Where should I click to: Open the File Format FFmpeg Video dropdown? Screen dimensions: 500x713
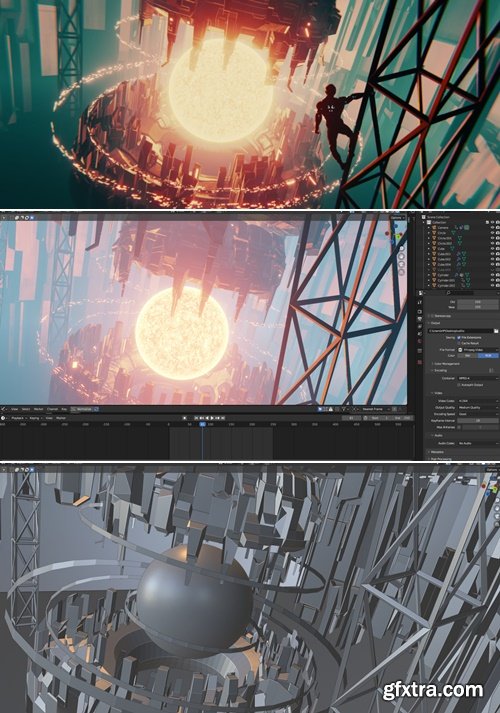pos(478,350)
